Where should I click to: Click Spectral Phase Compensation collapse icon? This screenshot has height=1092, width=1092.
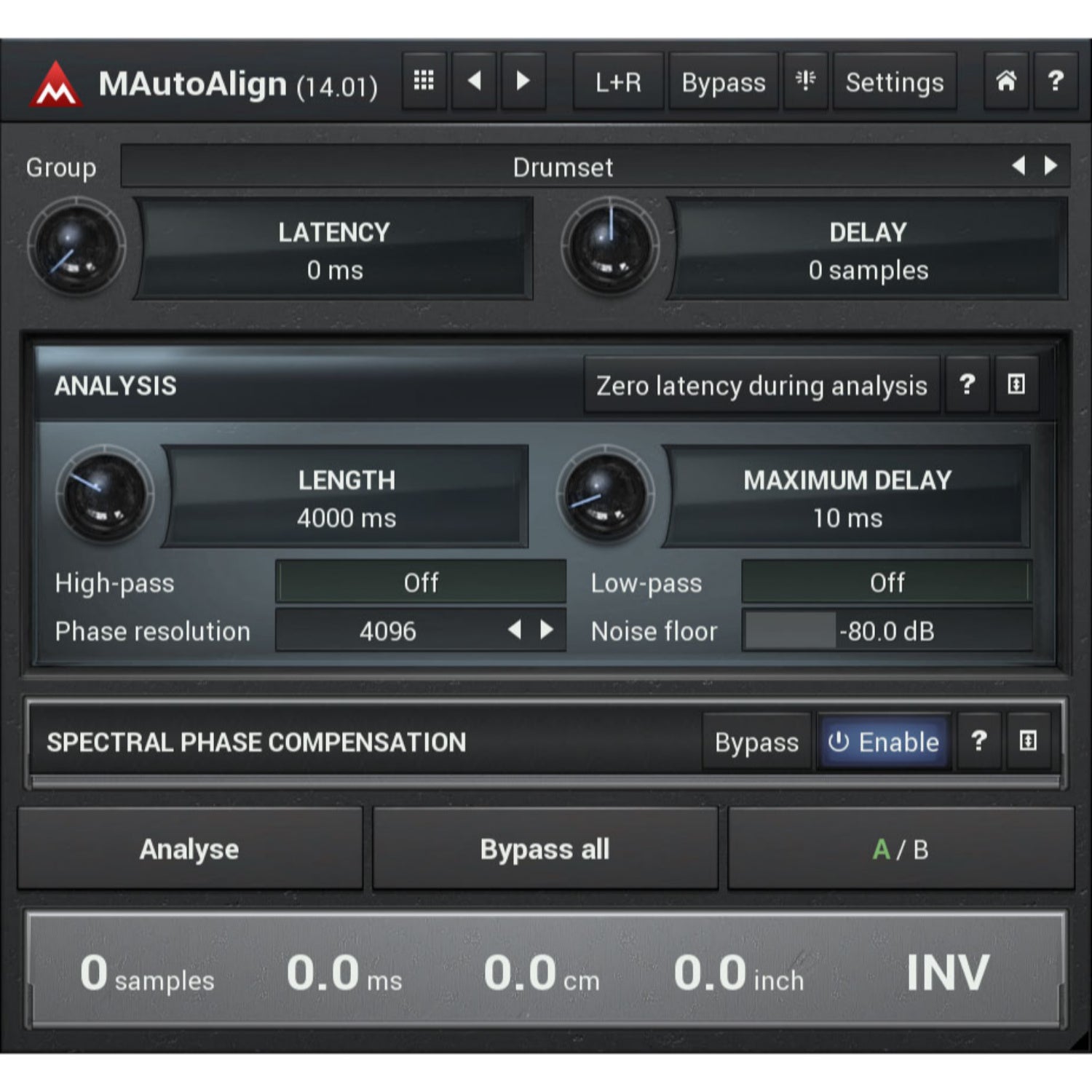point(1028,741)
